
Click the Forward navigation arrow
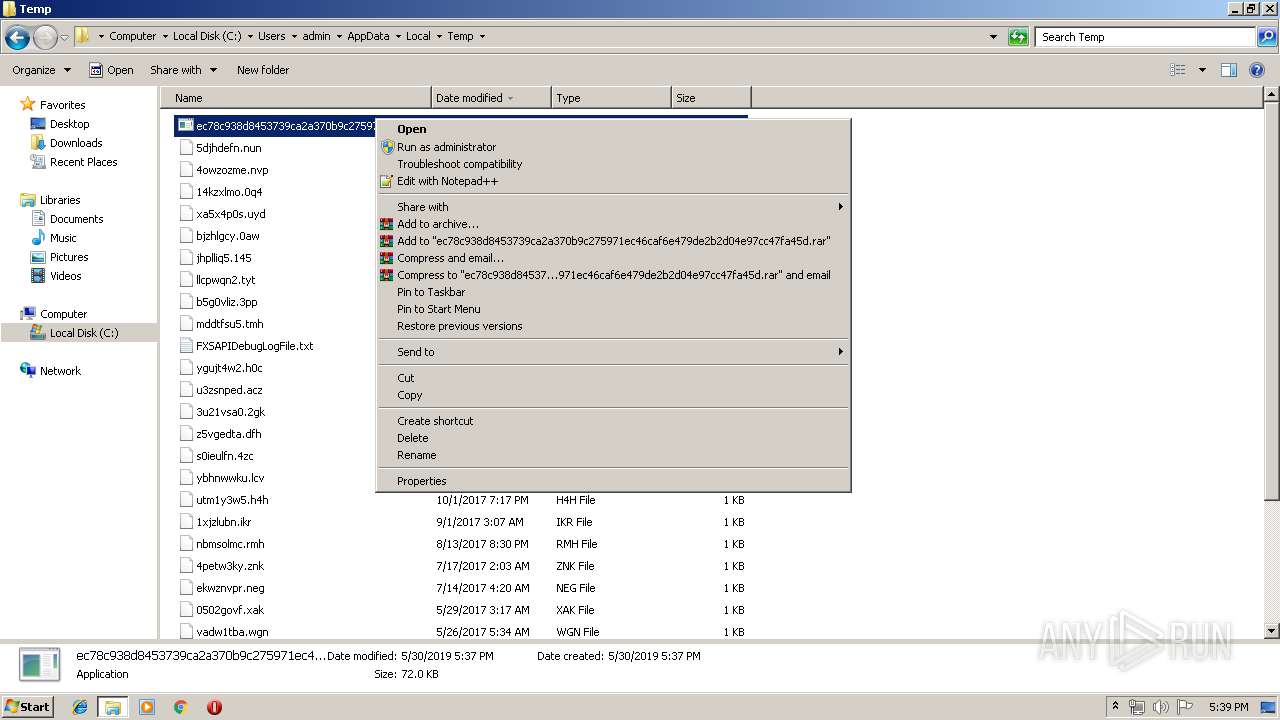coord(45,38)
